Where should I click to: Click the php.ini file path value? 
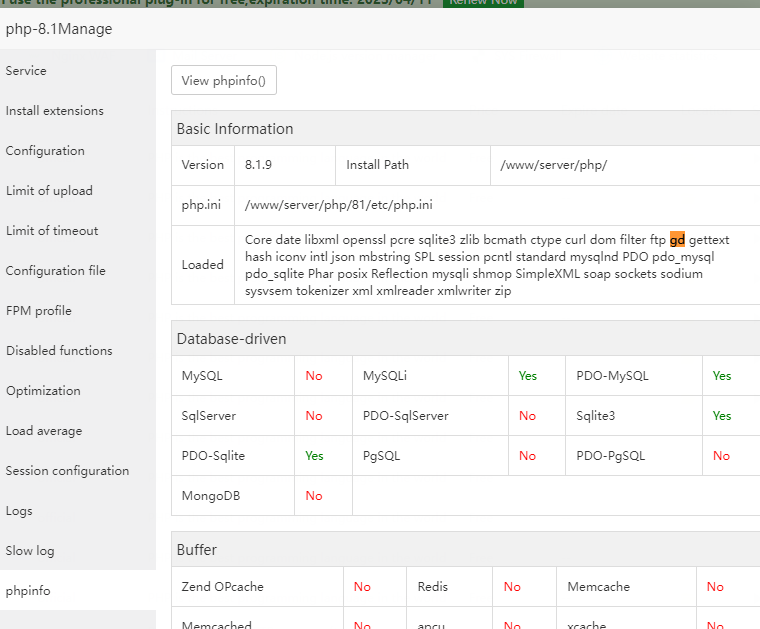pos(339,205)
